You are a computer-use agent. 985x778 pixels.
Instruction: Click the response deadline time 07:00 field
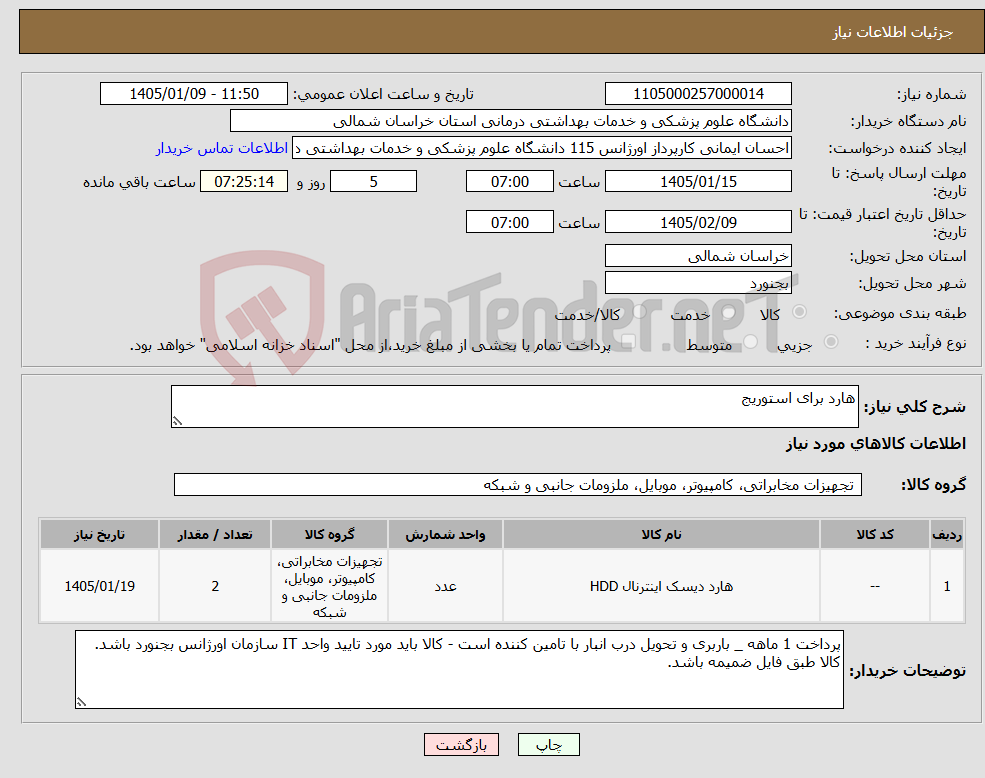(x=509, y=182)
